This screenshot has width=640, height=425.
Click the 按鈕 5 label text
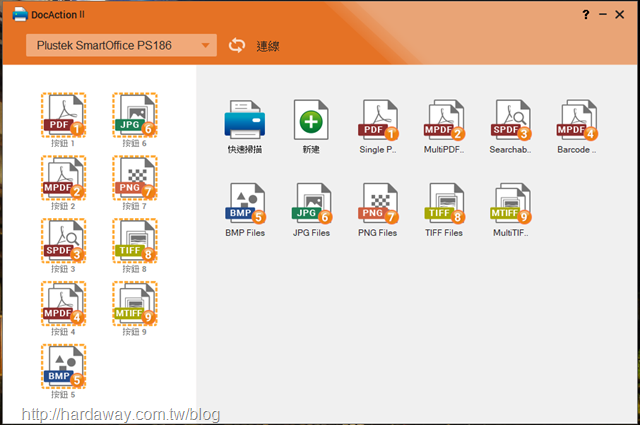point(63,395)
